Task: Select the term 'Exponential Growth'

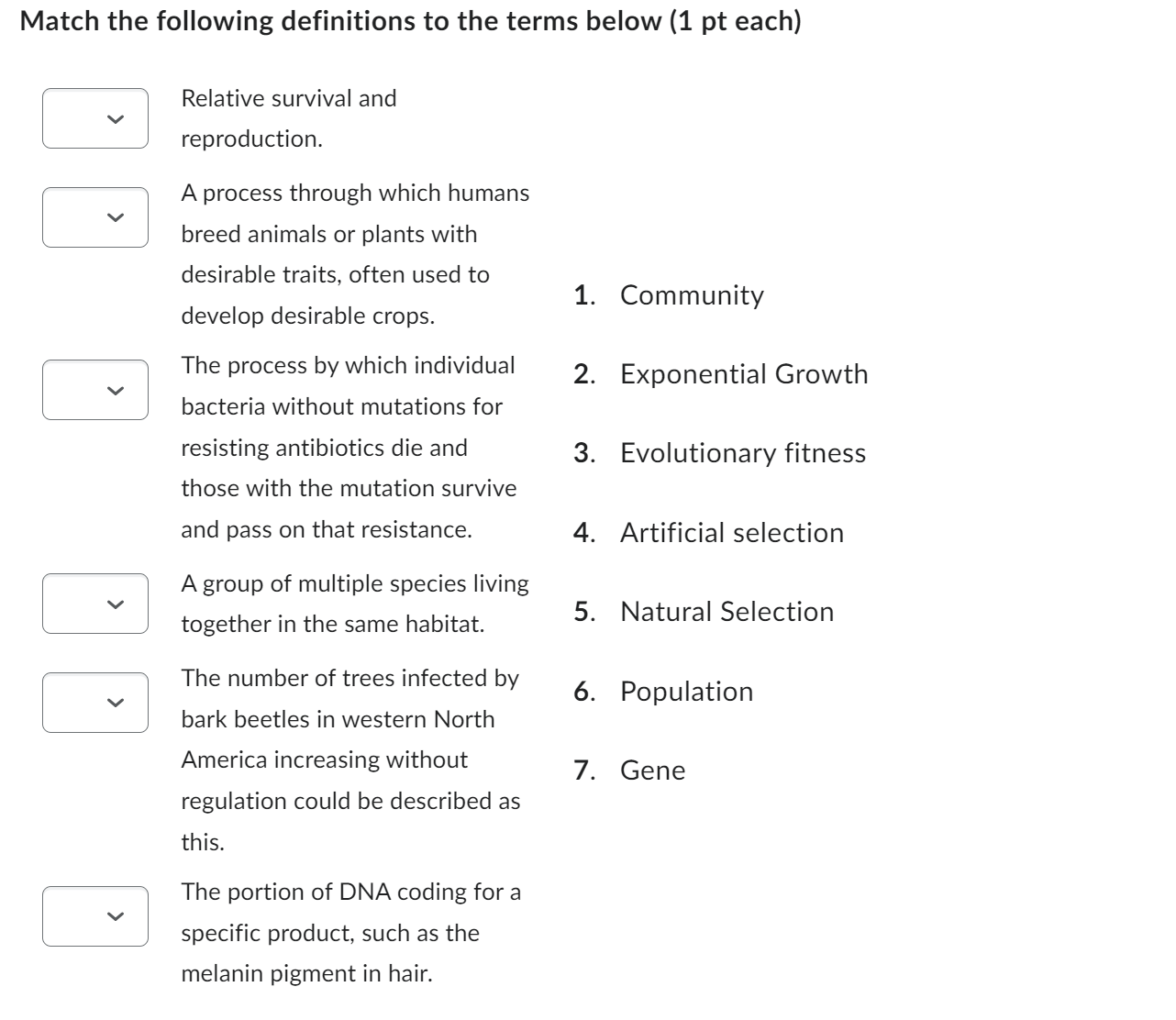Action: (x=743, y=373)
